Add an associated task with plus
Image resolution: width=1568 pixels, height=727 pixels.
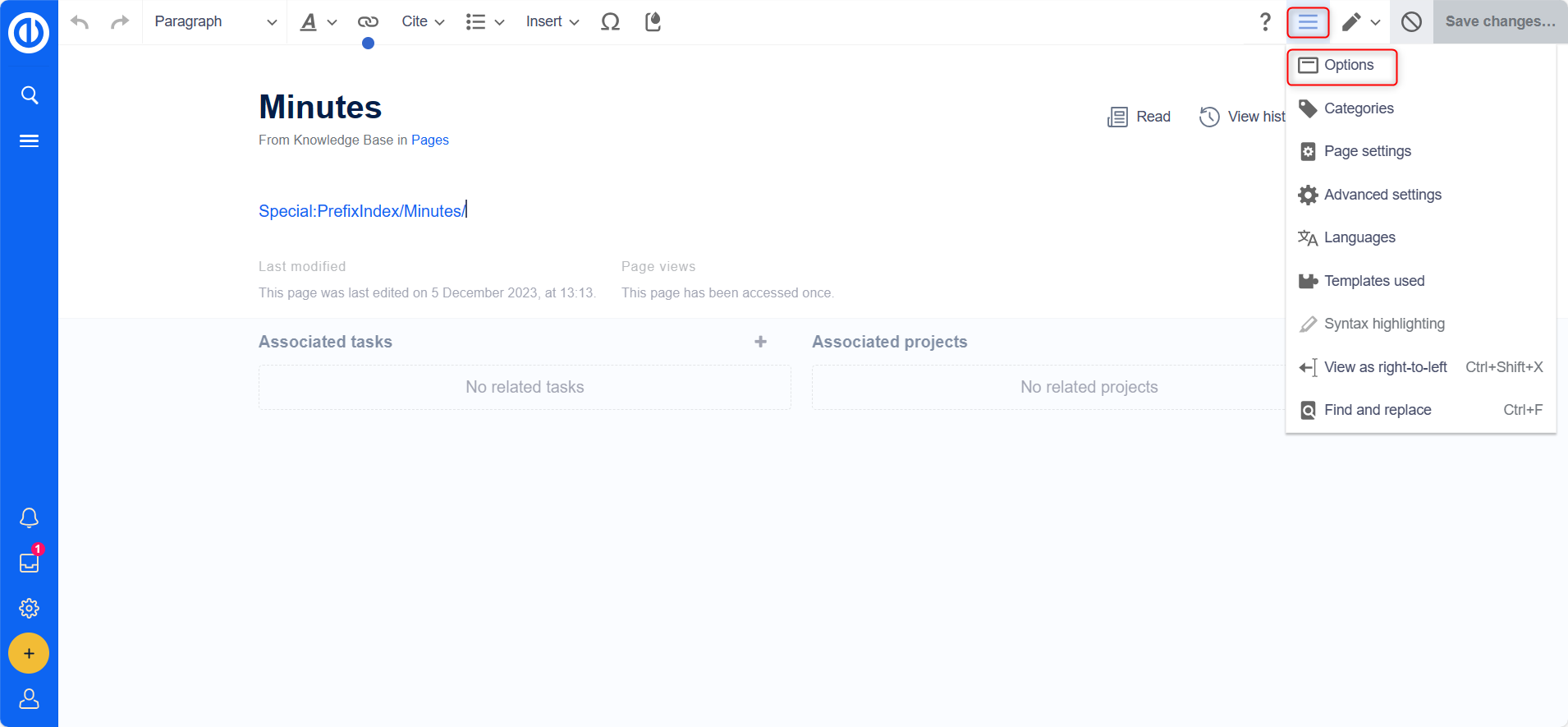click(x=760, y=342)
